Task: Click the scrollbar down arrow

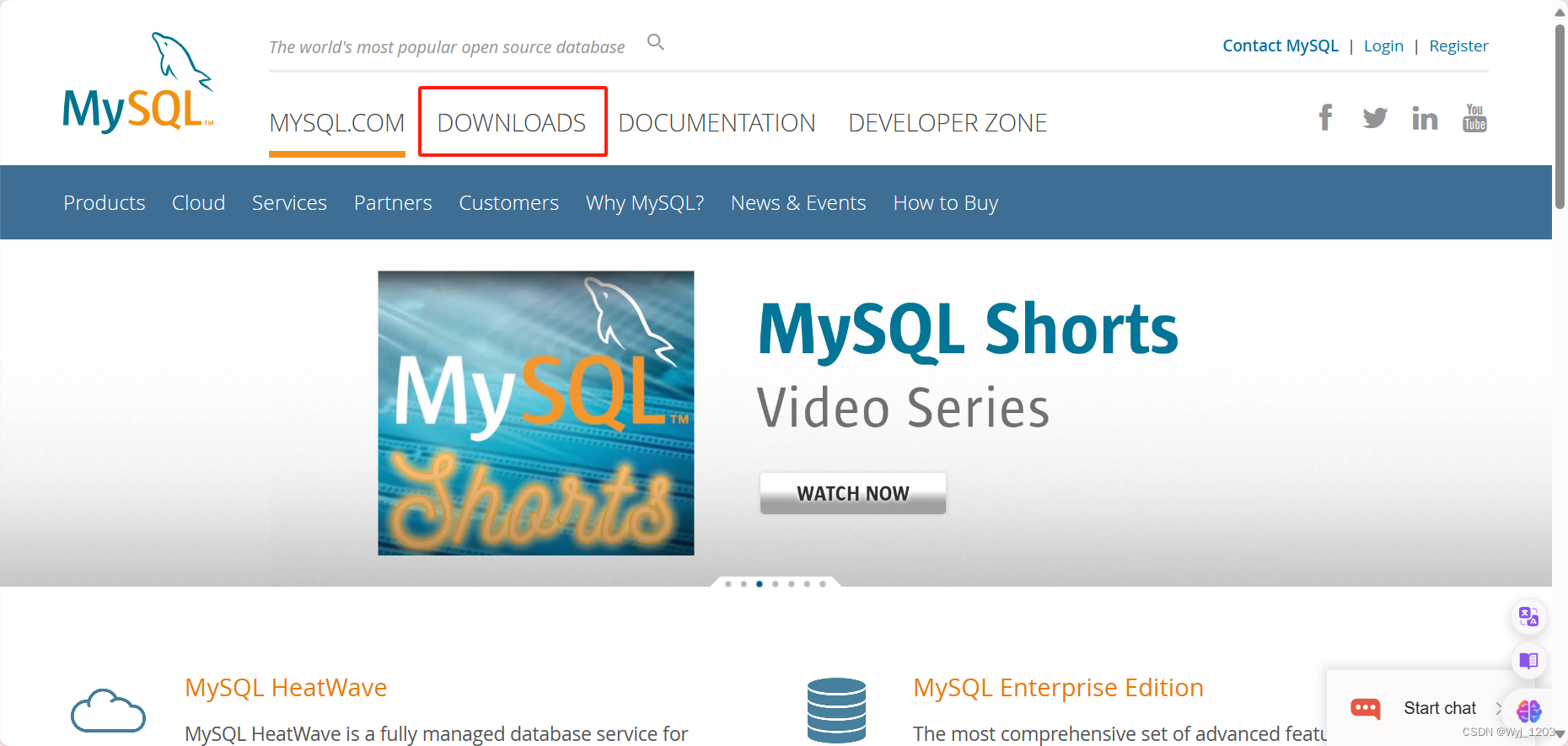Action: pos(1560,734)
